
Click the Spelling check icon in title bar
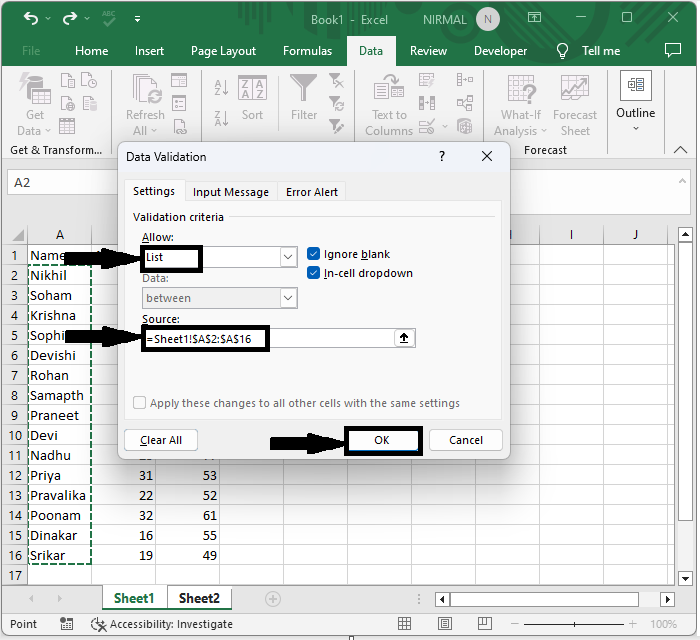click(x=108, y=18)
